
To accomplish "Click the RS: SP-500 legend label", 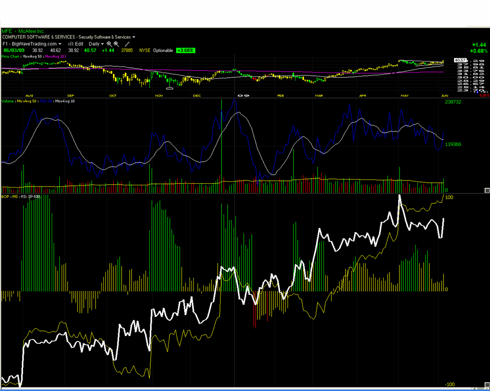I will point(31,197).
